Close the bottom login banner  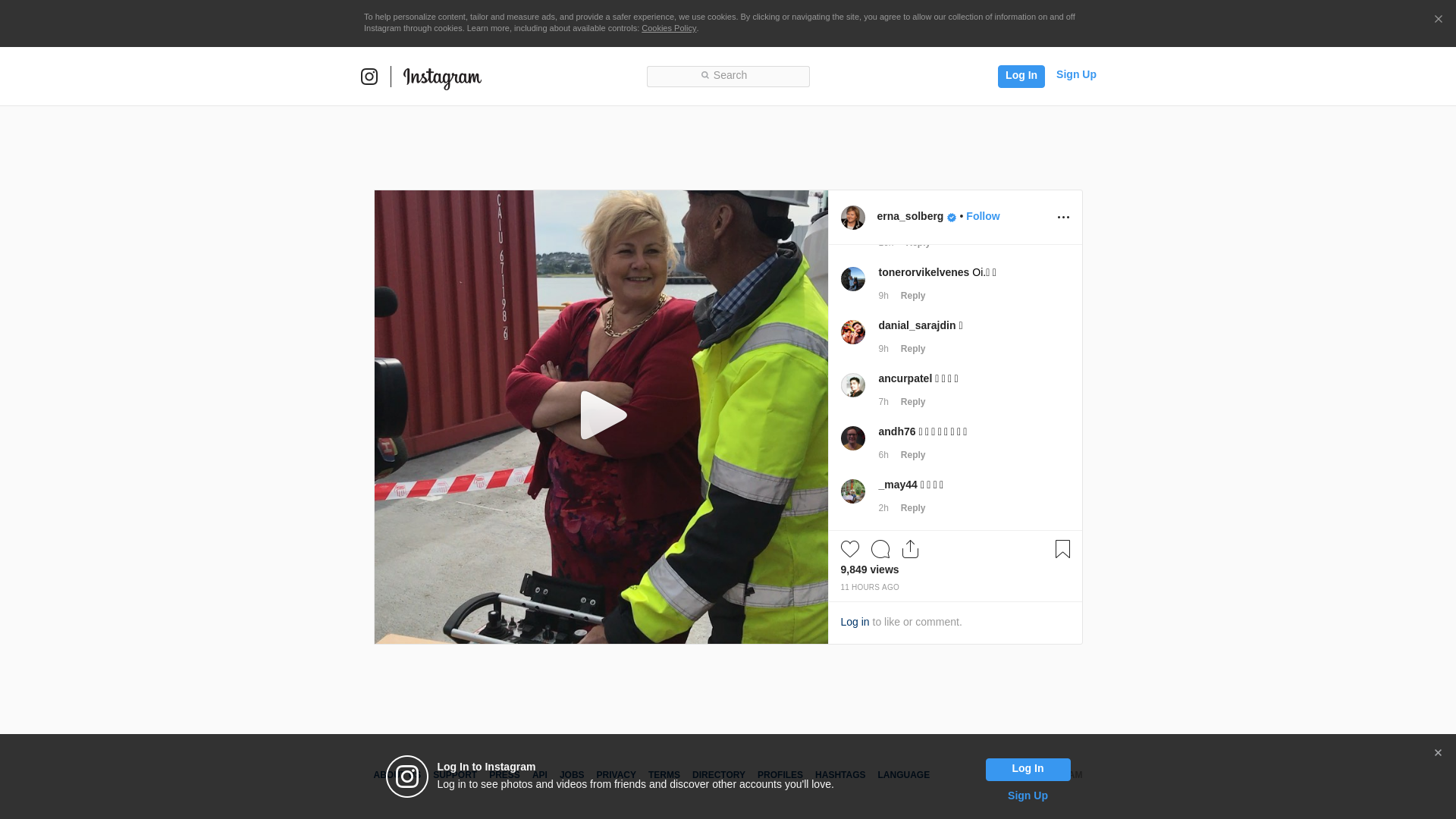pos(1438,753)
